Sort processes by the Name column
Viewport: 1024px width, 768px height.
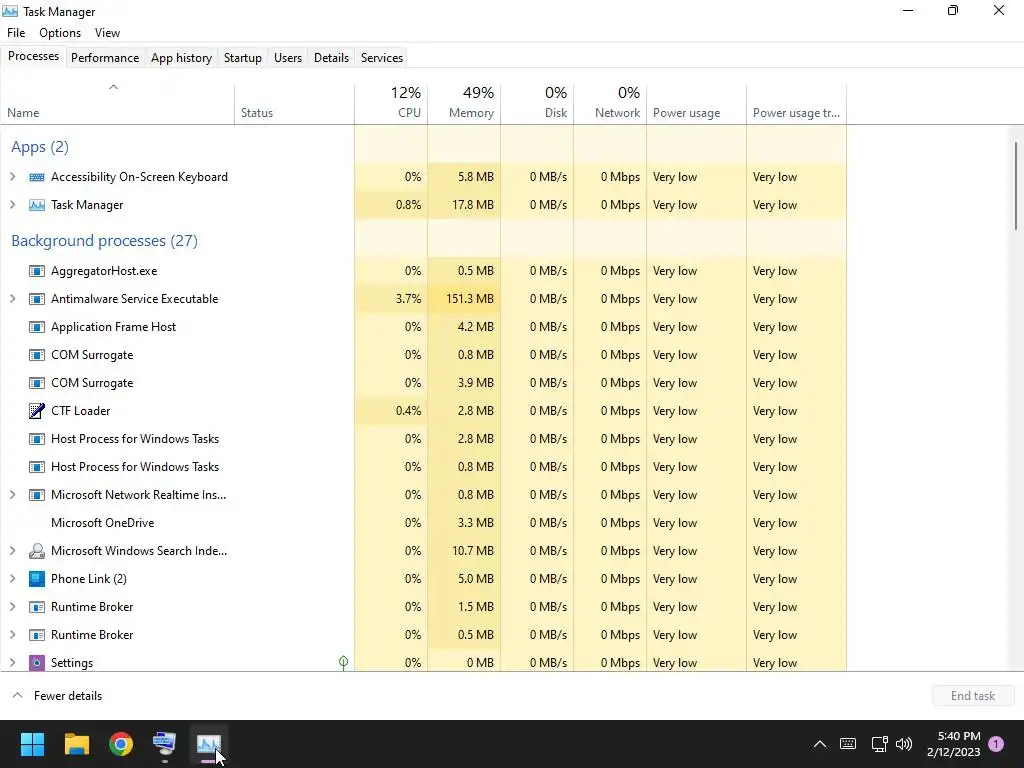click(118, 104)
